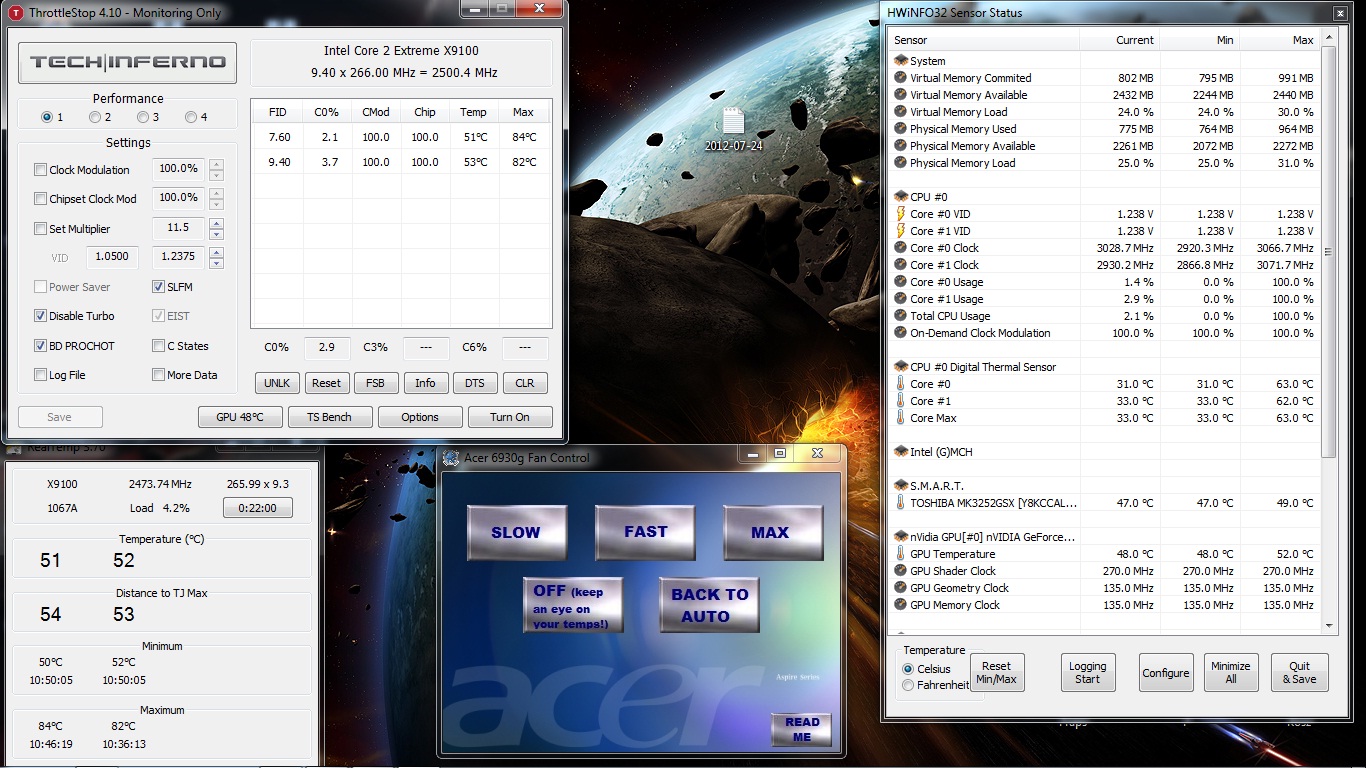This screenshot has height=768, width=1366.
Task: Select Performance profile 4 radio button
Action: [x=191, y=117]
